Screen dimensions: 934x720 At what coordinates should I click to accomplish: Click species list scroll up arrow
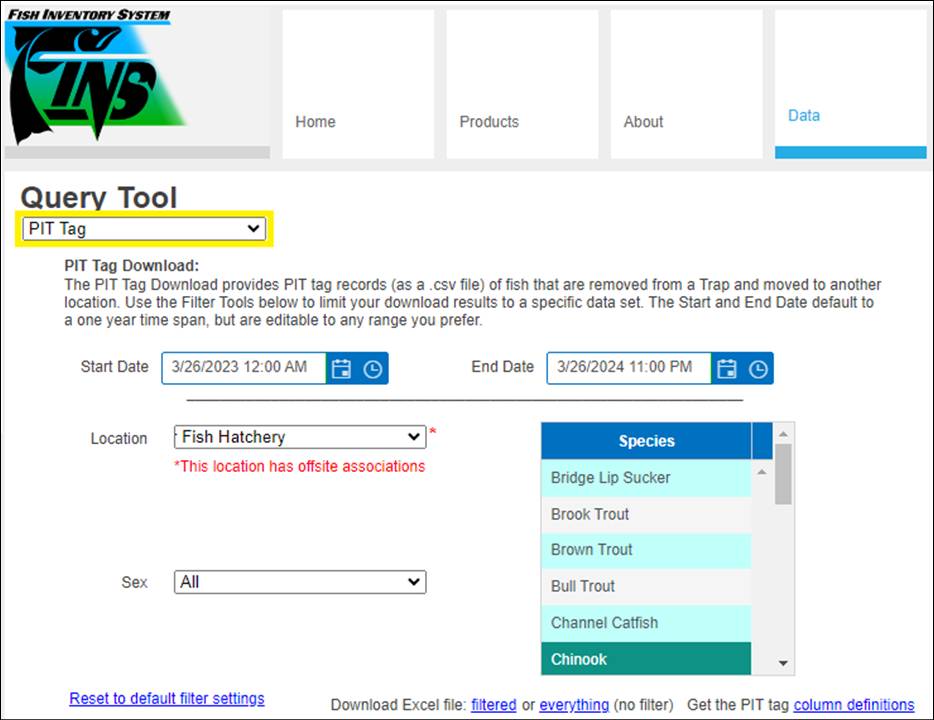pos(784,434)
